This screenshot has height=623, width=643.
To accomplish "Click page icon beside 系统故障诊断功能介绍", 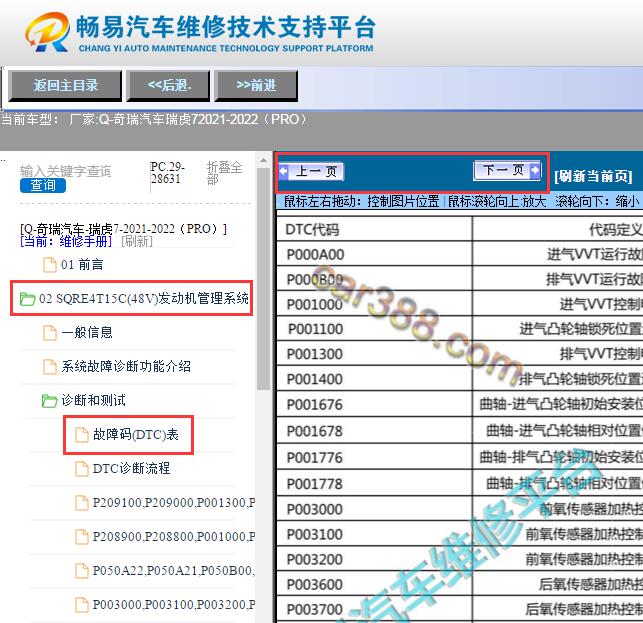I will [50, 366].
